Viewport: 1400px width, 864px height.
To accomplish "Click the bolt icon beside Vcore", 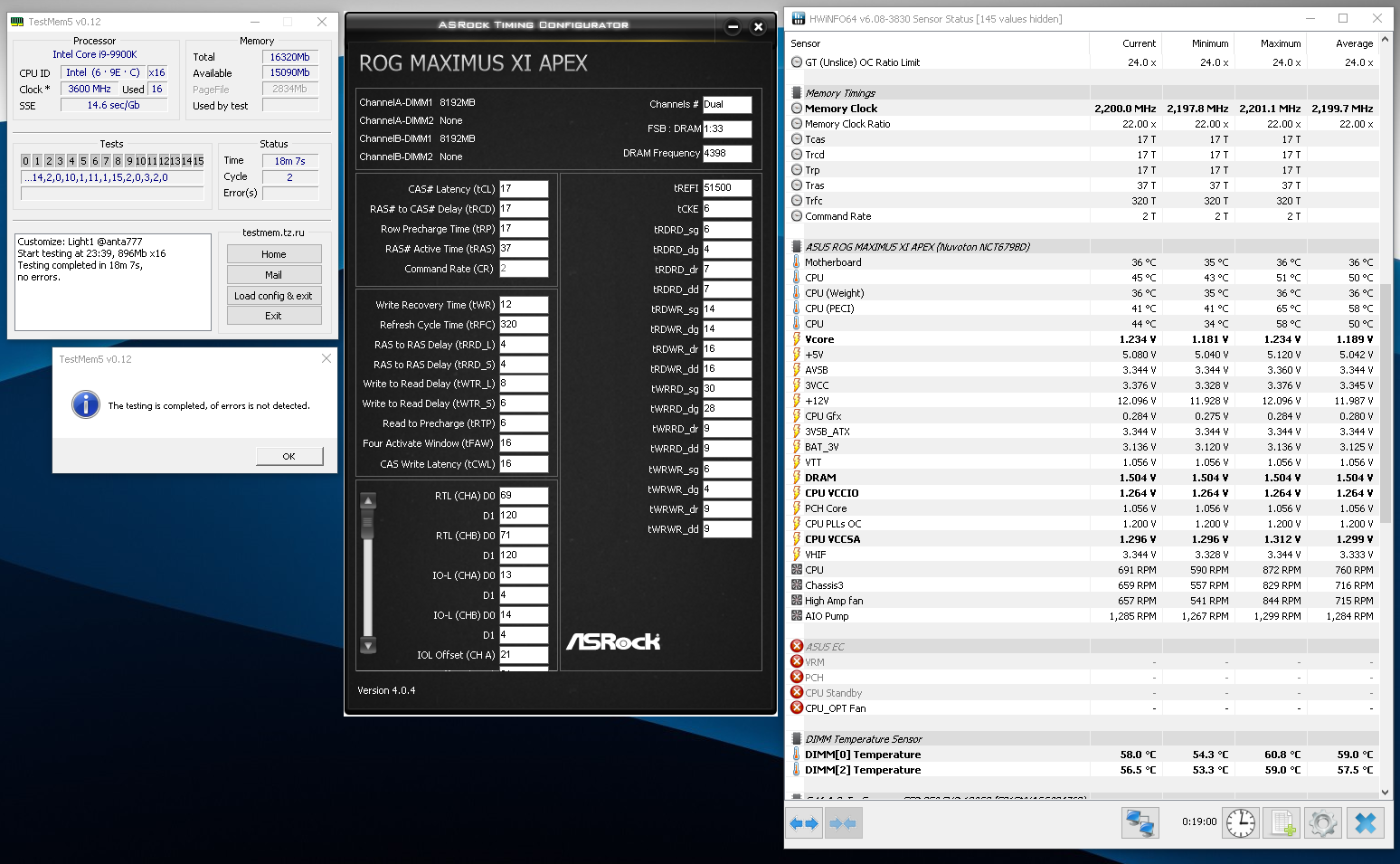I will point(797,339).
